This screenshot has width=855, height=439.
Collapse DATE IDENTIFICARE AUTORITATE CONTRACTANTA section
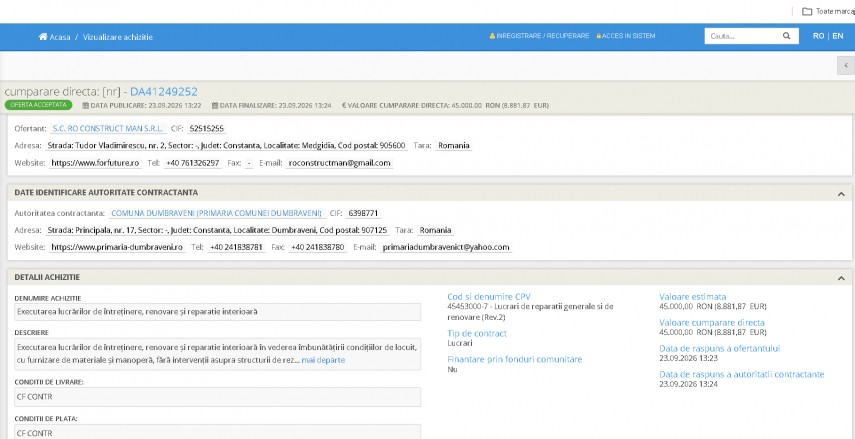[841, 194]
